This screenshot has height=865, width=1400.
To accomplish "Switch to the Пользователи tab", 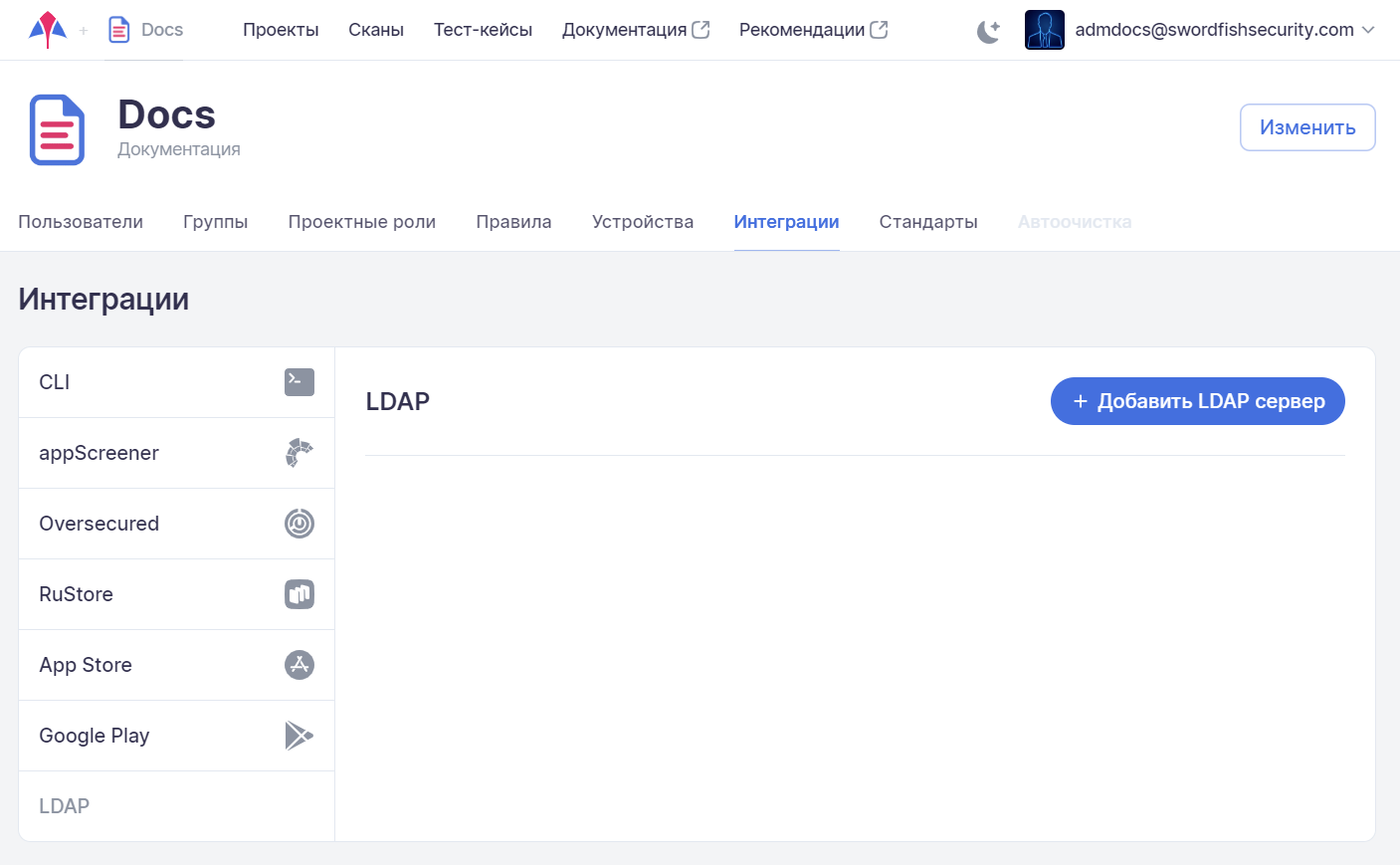I will 81,222.
